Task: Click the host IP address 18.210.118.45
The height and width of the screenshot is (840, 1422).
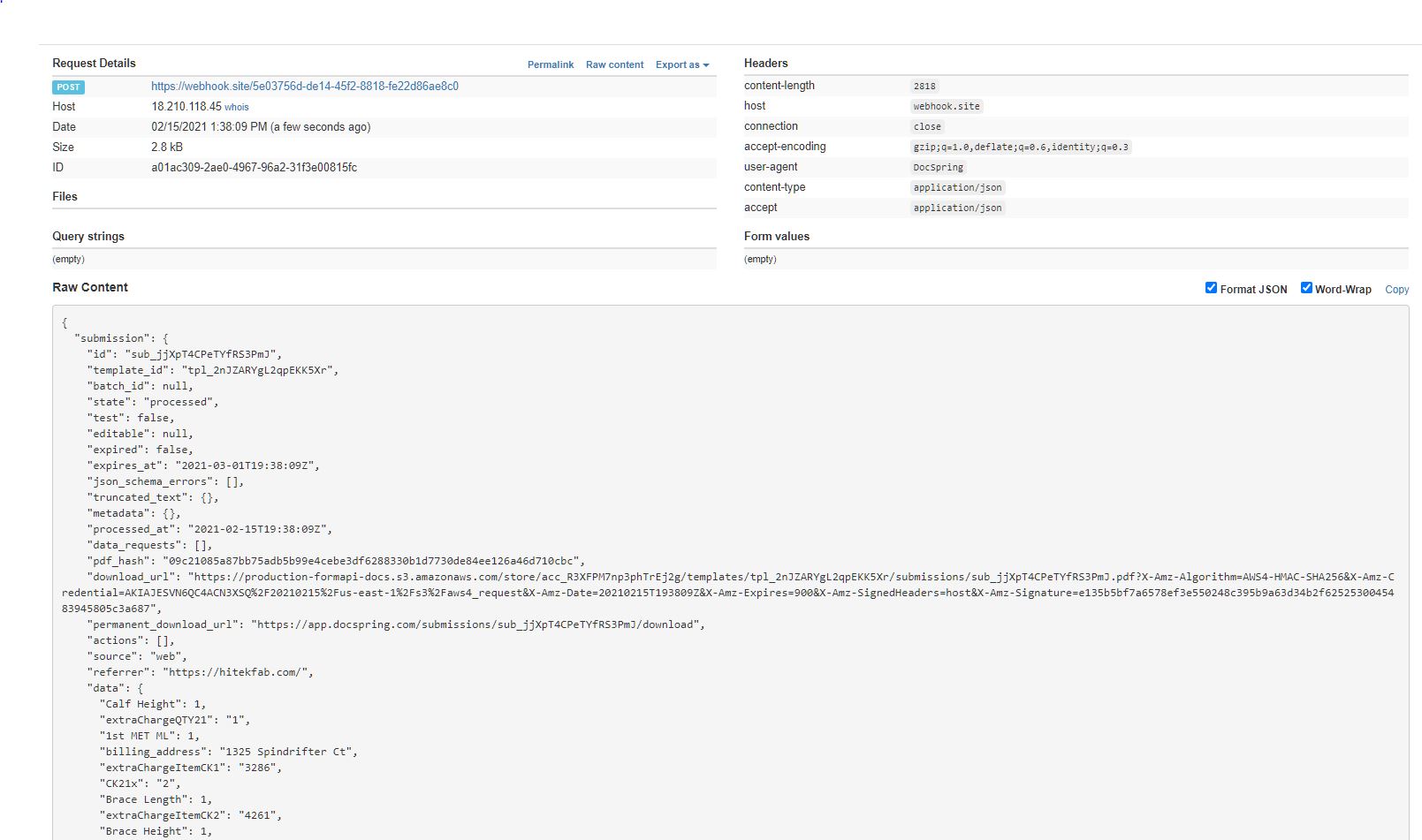Action: click(186, 107)
